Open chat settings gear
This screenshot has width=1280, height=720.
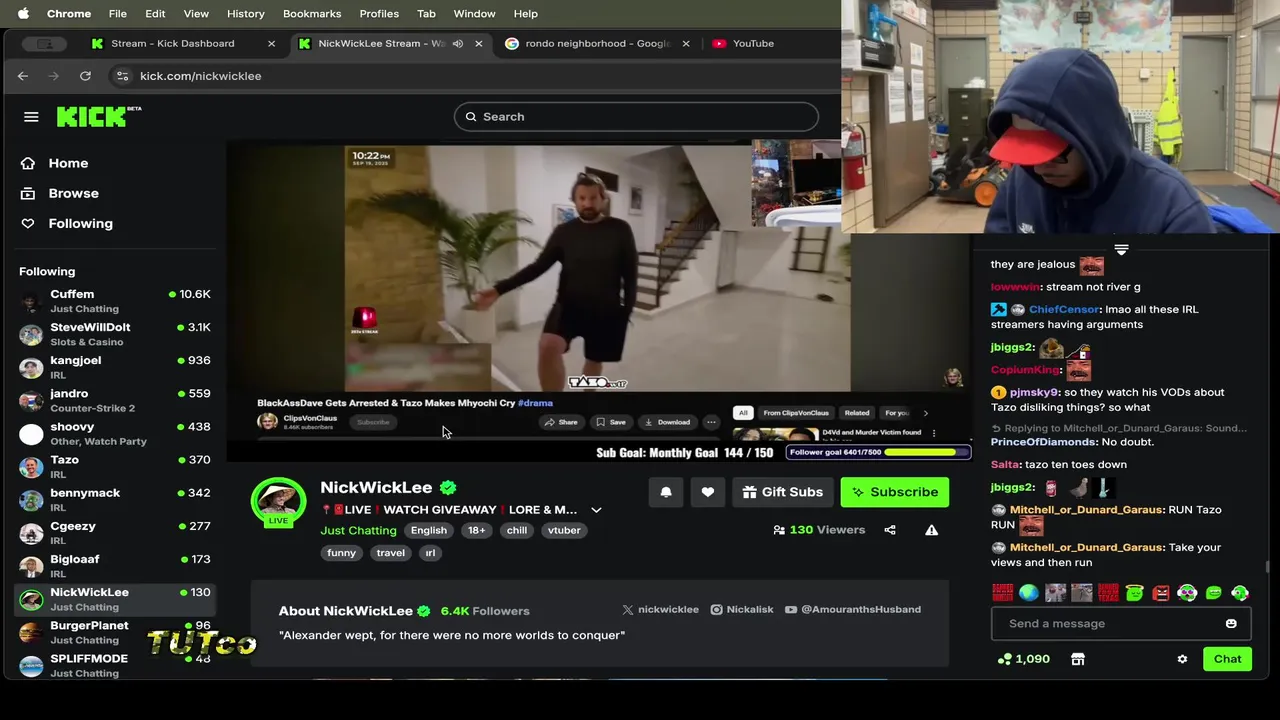point(1182,659)
